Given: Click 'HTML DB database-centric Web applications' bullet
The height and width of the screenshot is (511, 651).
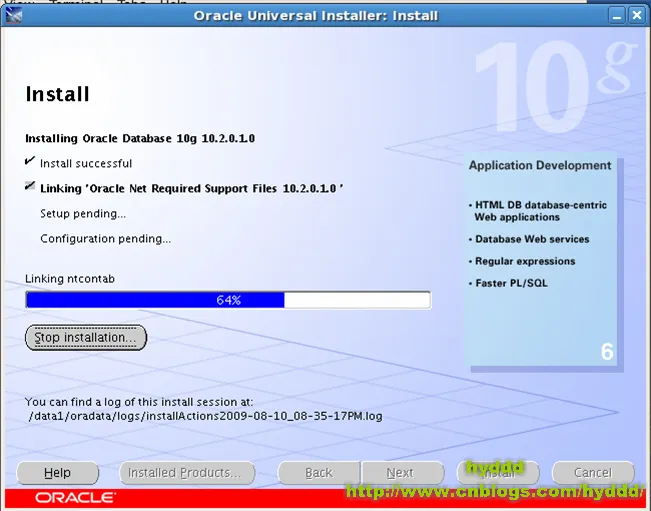Looking at the screenshot, I should (x=538, y=211).
